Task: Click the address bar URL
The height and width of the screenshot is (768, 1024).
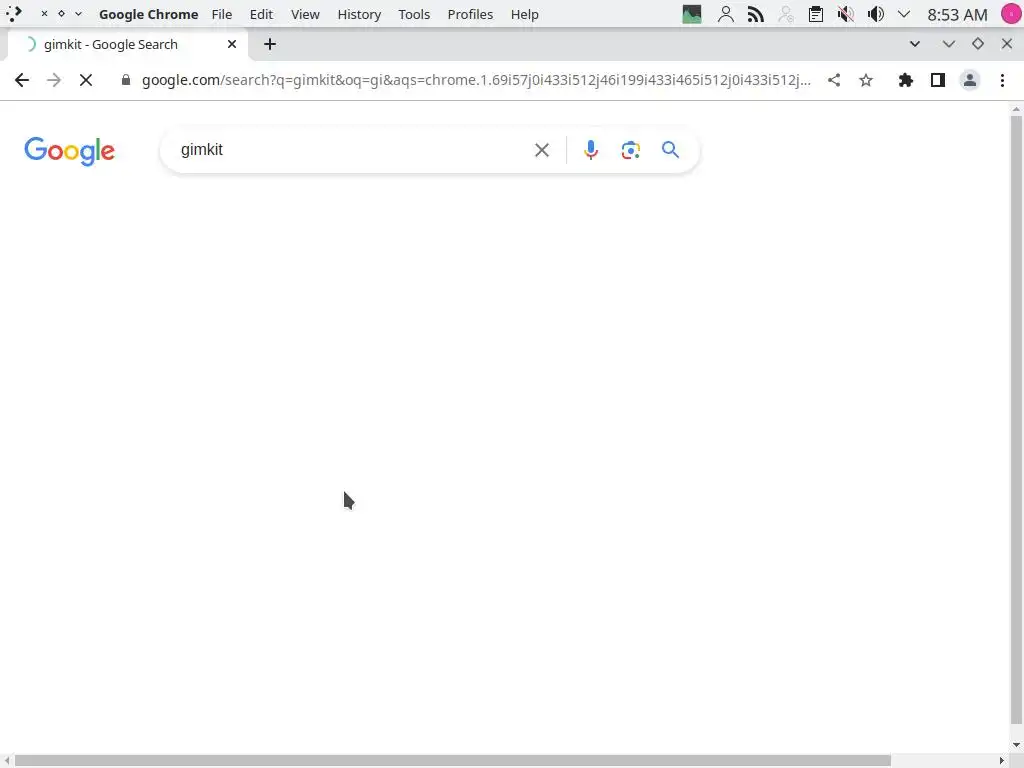Action: coord(476,80)
